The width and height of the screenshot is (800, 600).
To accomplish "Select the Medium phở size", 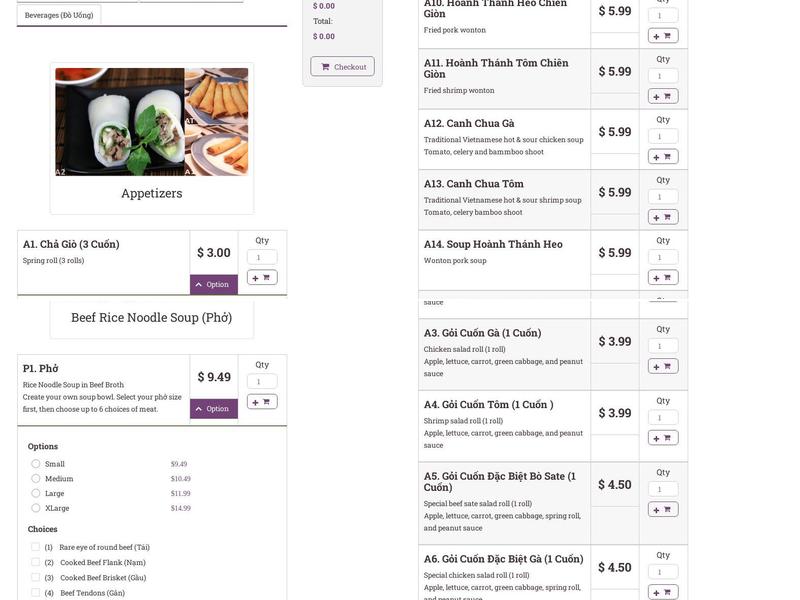I will [34, 477].
